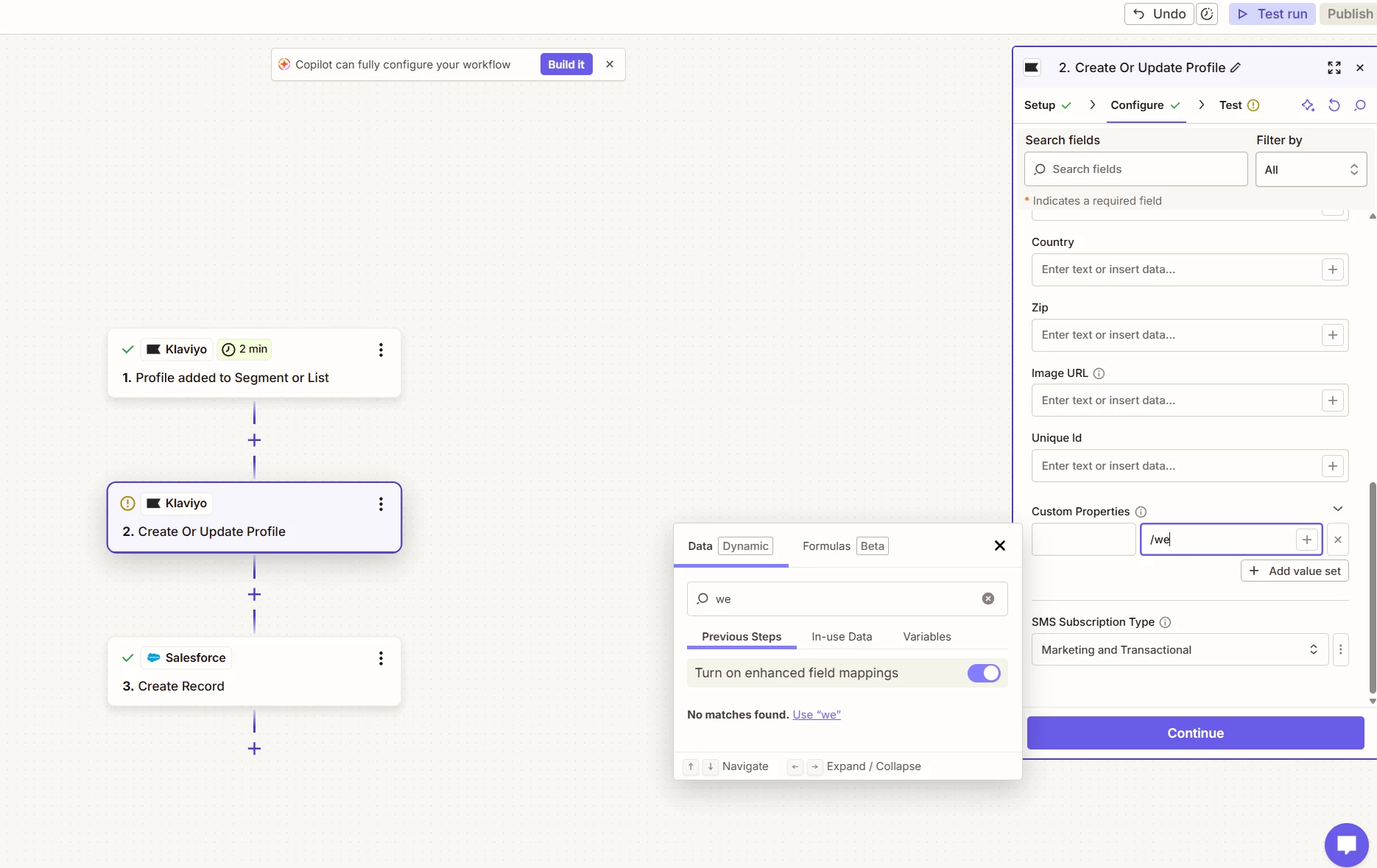Image resolution: width=1377 pixels, height=868 pixels.
Task: Insert data into the Image URL field
Action: (1333, 401)
